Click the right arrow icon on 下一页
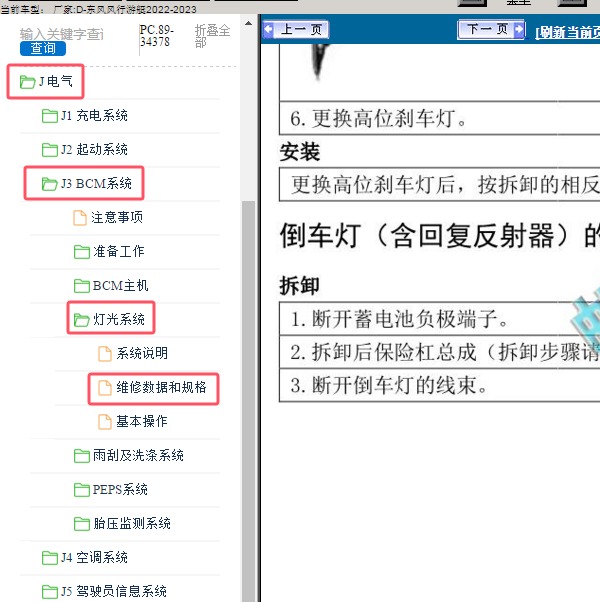Screen dimensions: 600x602 (x=519, y=29)
